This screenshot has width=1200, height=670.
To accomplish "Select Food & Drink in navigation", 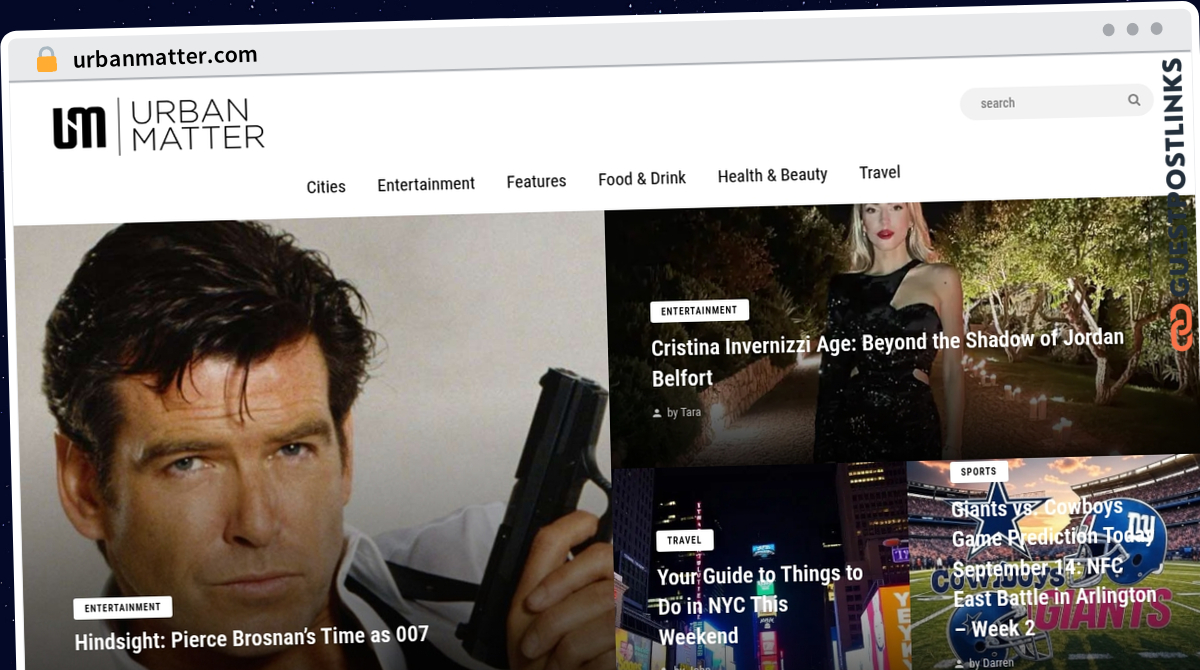I will coord(642,178).
